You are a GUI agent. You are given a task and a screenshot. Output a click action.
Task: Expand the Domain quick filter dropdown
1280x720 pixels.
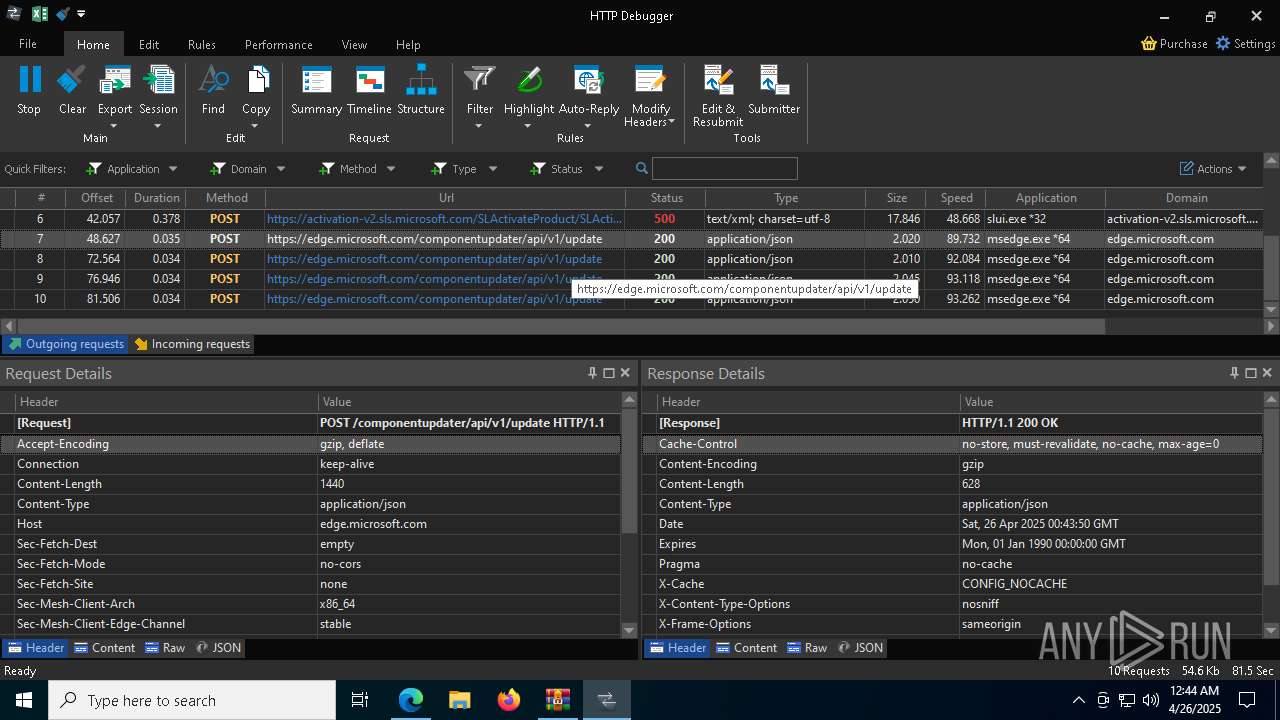point(281,169)
